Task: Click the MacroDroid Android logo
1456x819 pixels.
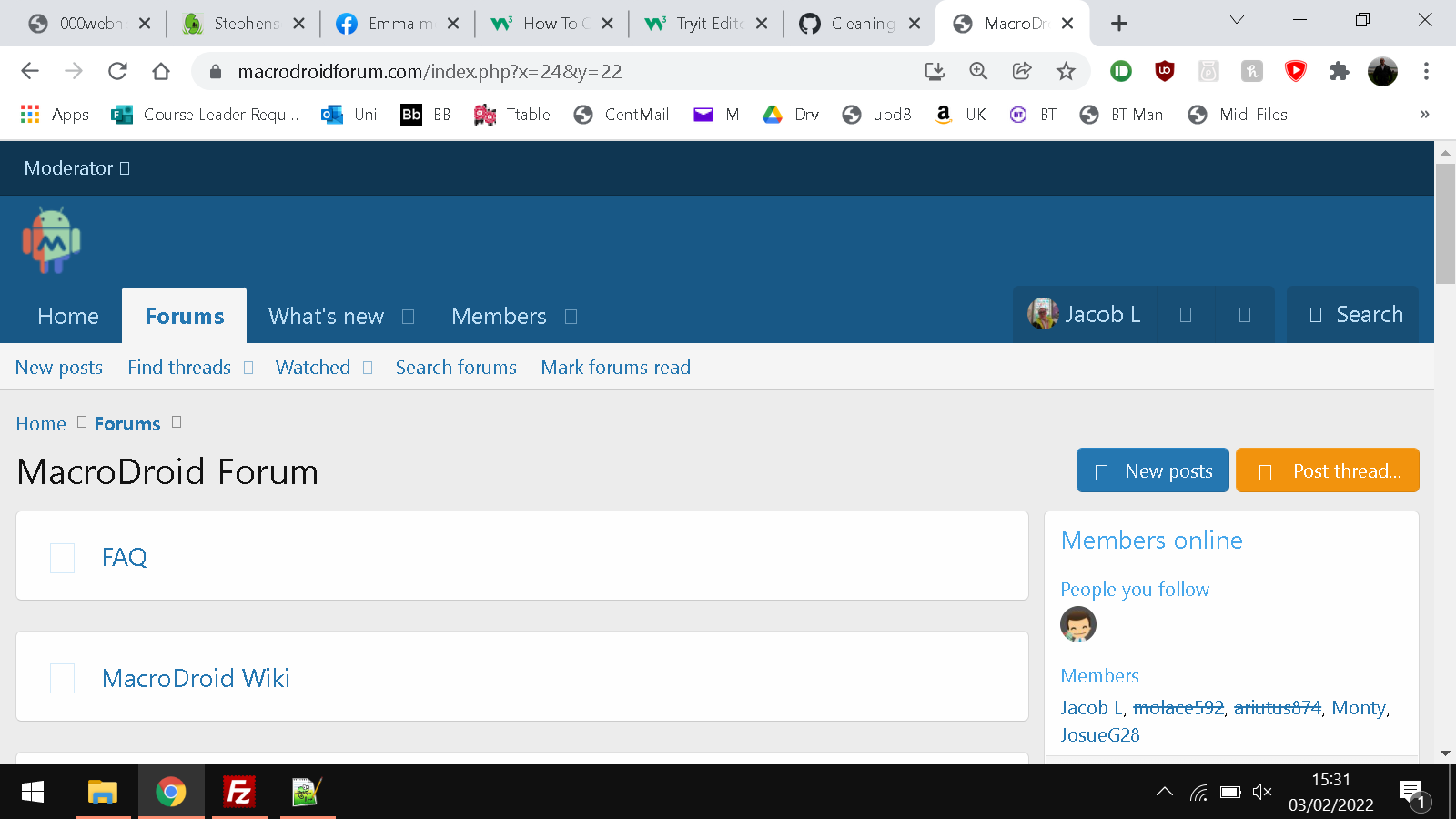Action: point(53,239)
